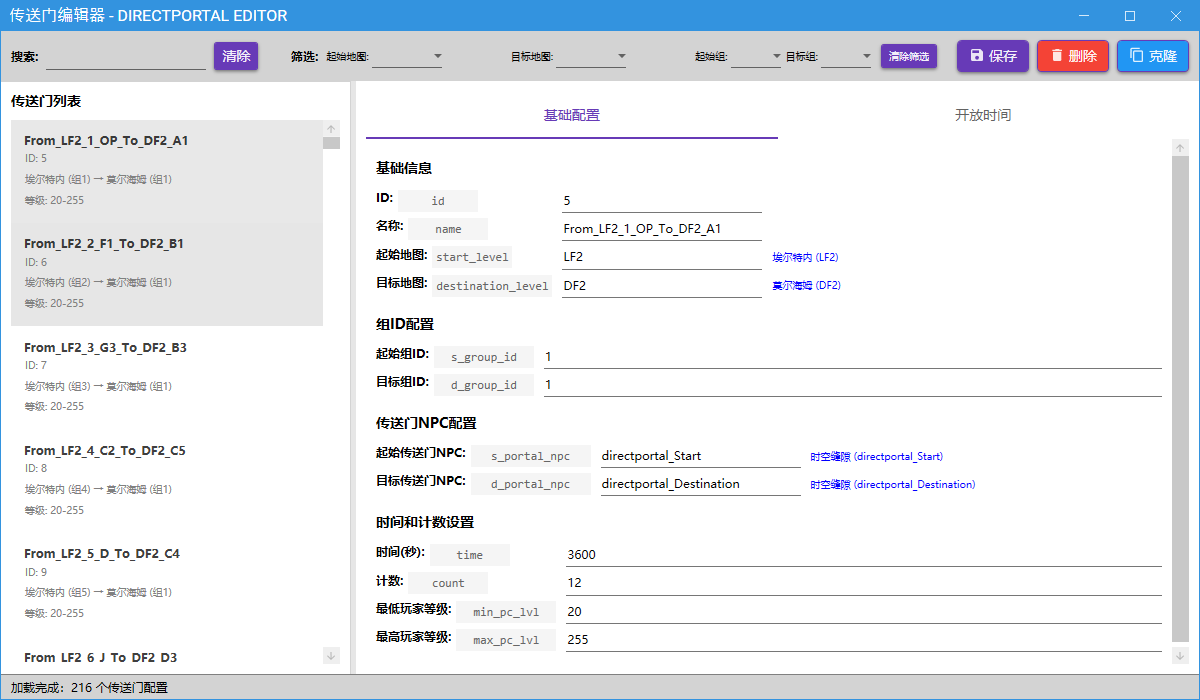Screen dimensions: 1200x700
Task: Open the 起始组 filter dropdown
Action: [756, 57]
